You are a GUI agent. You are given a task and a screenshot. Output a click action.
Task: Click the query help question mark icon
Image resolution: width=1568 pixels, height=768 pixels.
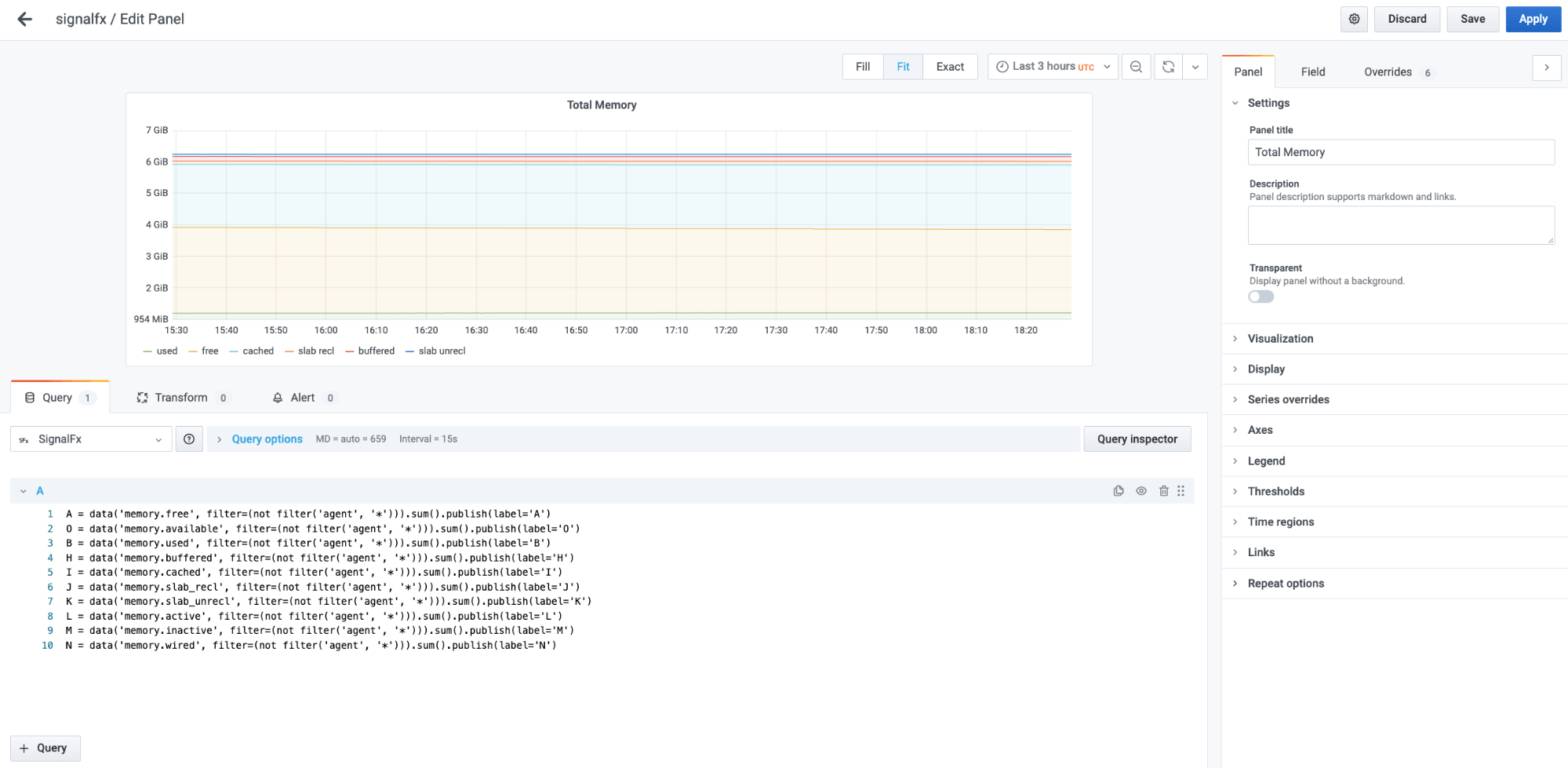pyautogui.click(x=189, y=439)
